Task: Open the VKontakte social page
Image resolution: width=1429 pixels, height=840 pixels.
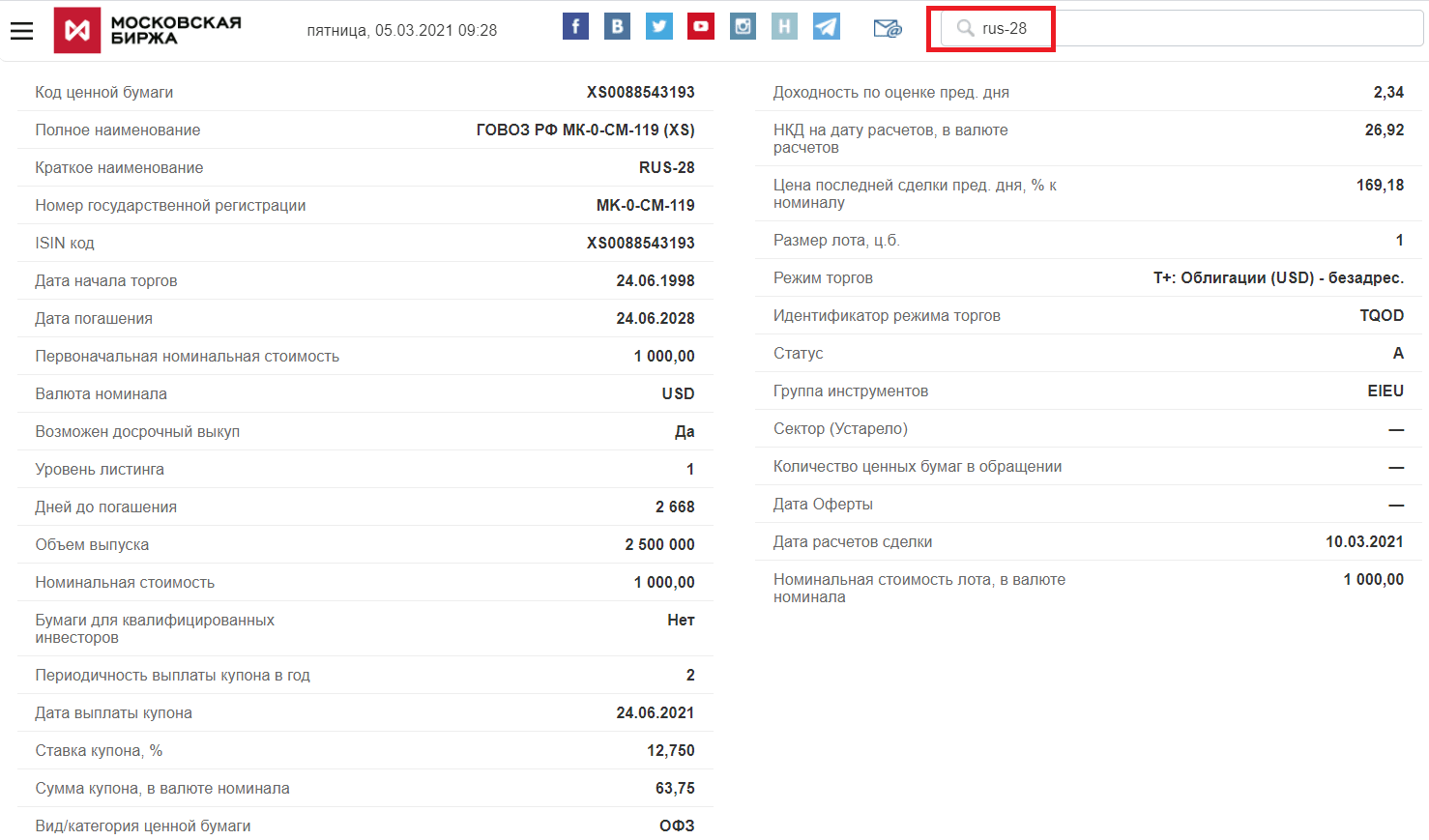Action: tap(617, 26)
